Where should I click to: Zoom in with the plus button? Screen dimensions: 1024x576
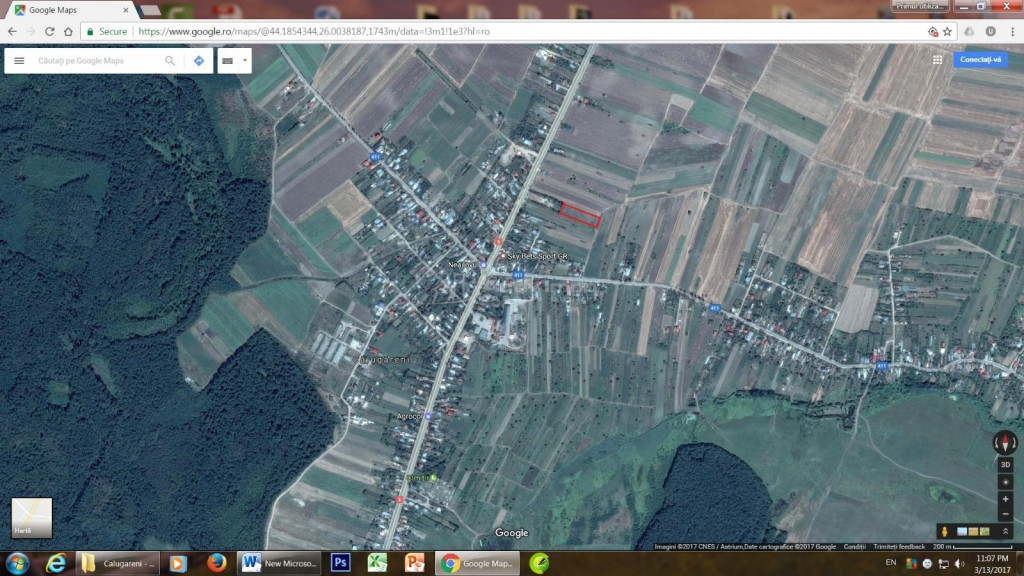[1005, 499]
